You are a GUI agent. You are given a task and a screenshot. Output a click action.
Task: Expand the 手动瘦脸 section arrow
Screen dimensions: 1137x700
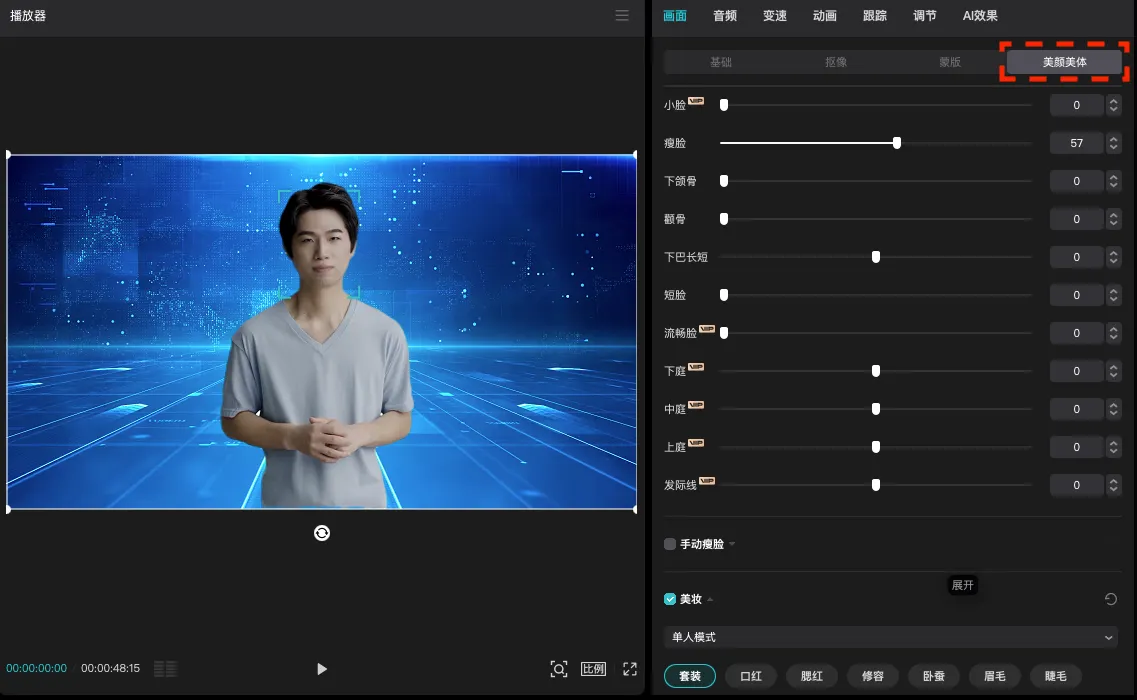[732, 544]
